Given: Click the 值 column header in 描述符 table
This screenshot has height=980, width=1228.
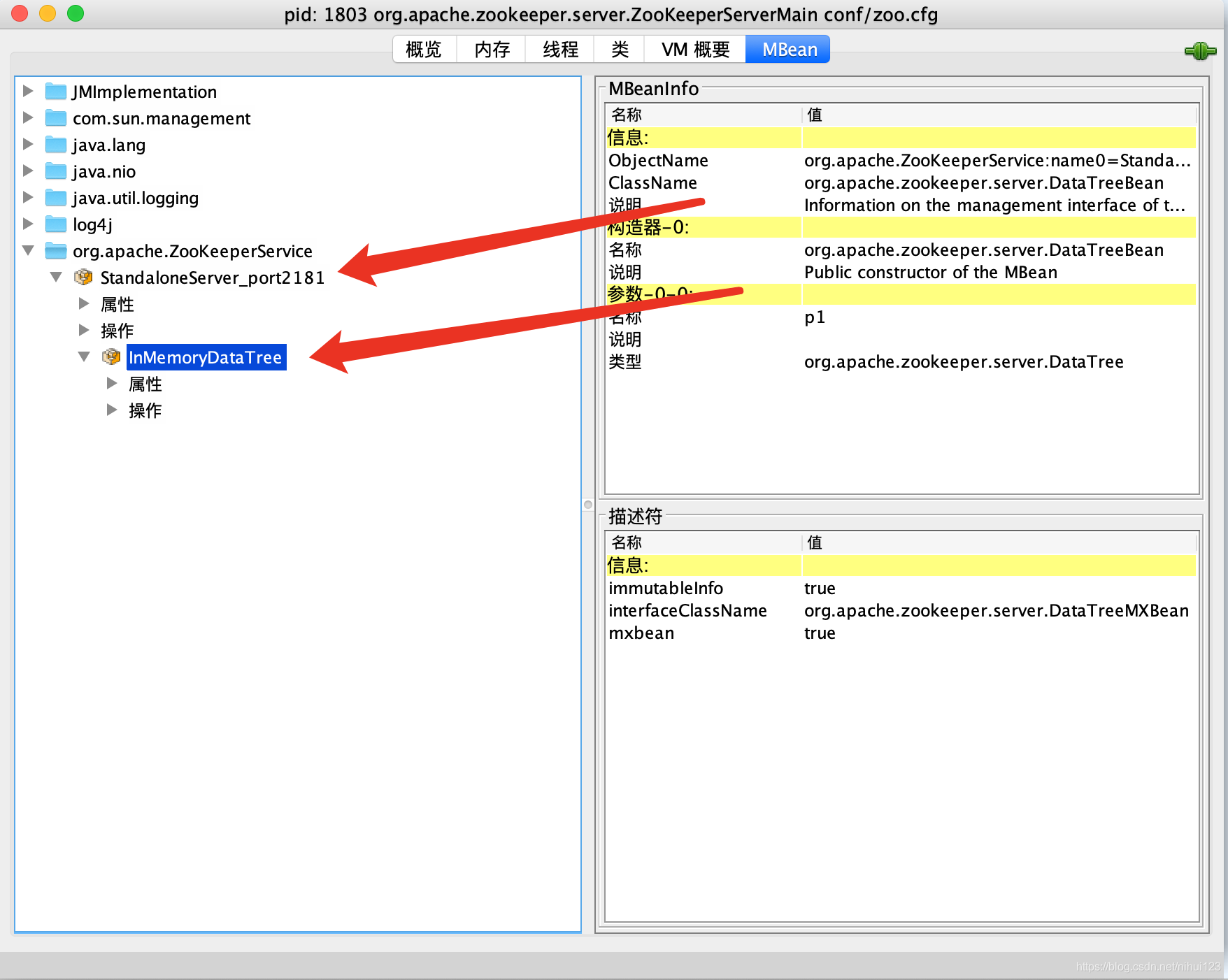Looking at the screenshot, I should coord(999,542).
